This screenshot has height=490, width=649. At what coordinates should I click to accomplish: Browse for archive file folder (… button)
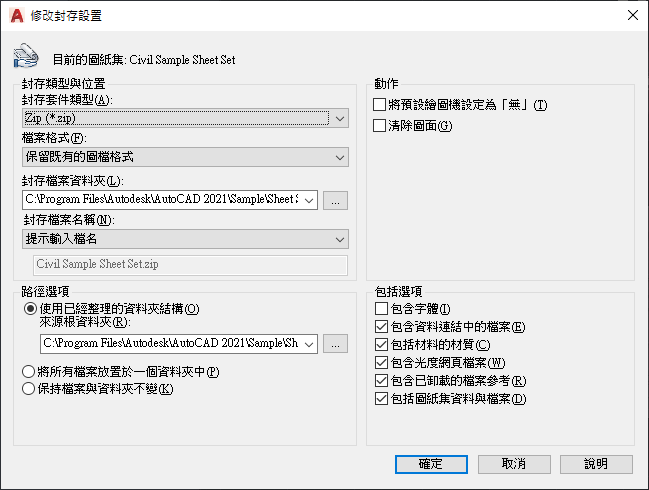pos(335,200)
